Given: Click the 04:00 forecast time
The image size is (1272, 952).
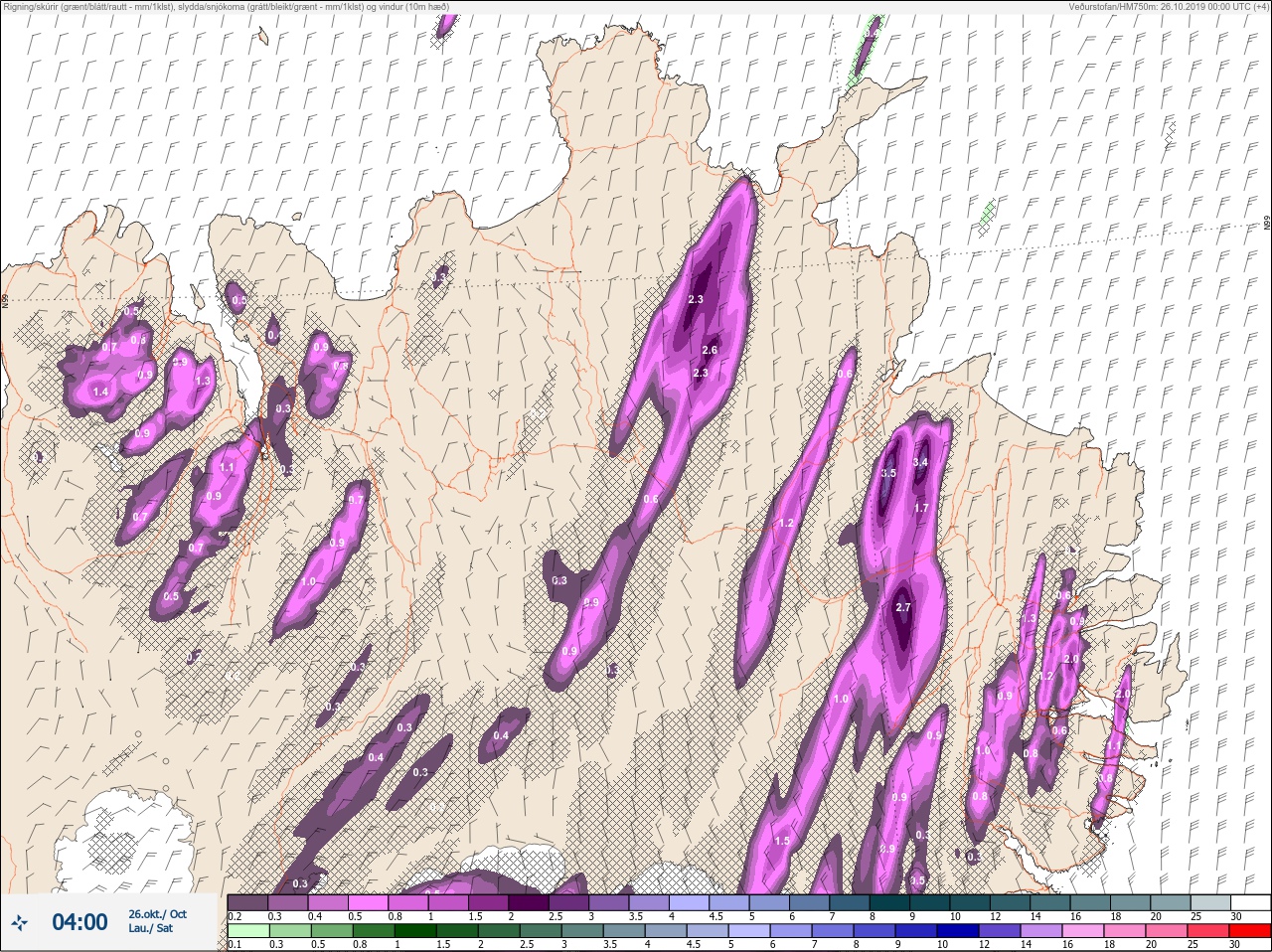Looking at the screenshot, I should coord(79,922).
